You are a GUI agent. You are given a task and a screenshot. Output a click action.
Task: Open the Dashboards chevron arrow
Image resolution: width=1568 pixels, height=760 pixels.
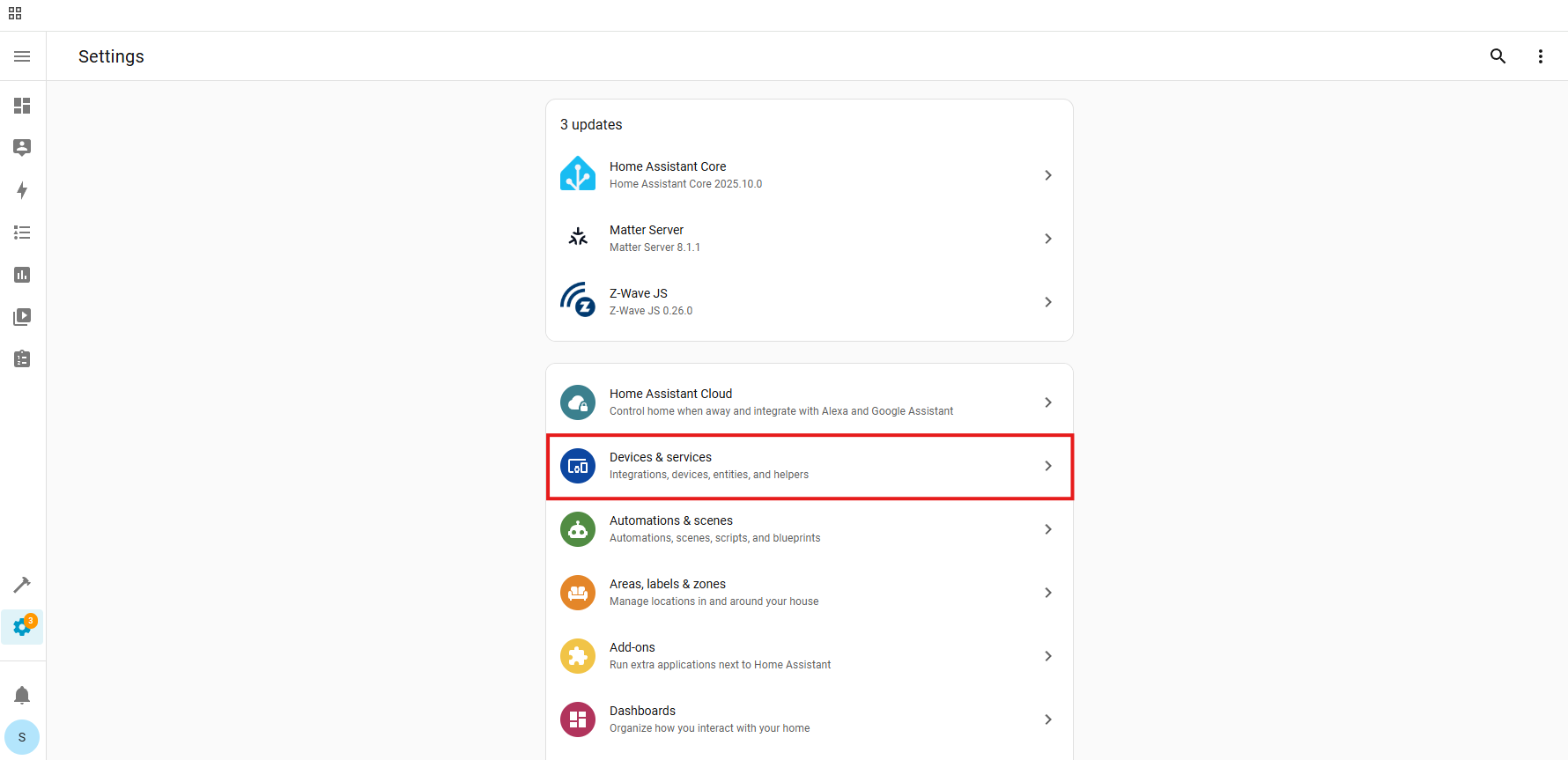1048,719
